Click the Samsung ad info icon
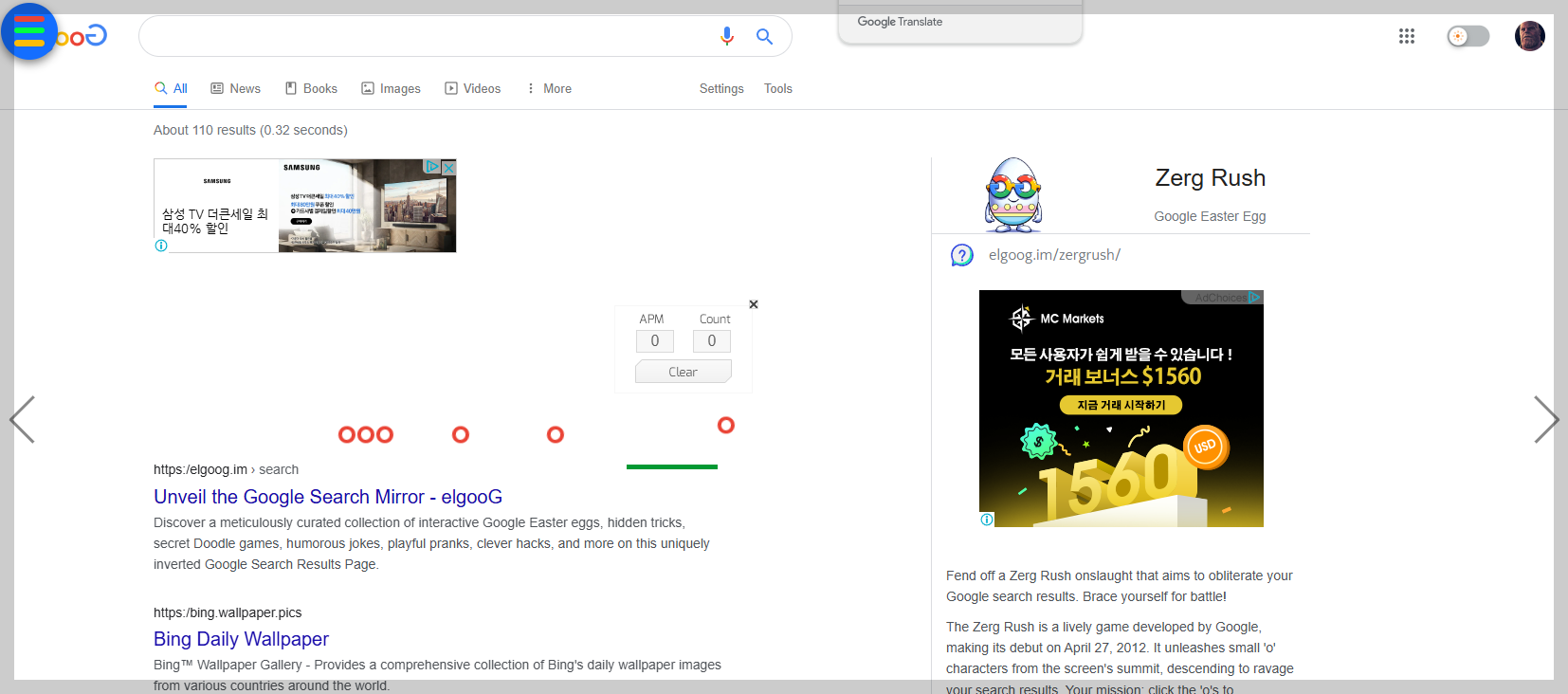 tap(161, 246)
